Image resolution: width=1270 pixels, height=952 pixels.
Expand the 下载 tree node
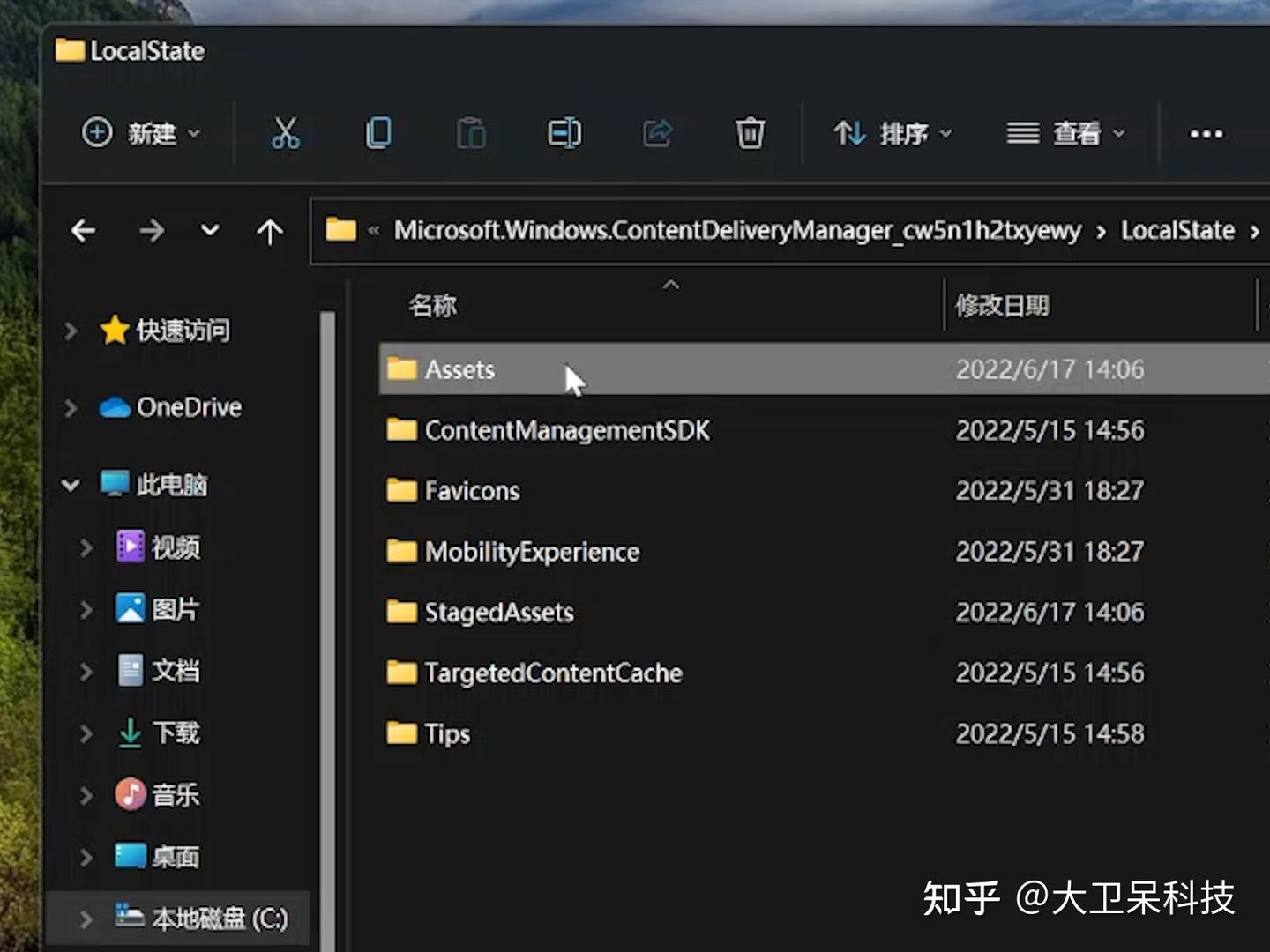86,733
